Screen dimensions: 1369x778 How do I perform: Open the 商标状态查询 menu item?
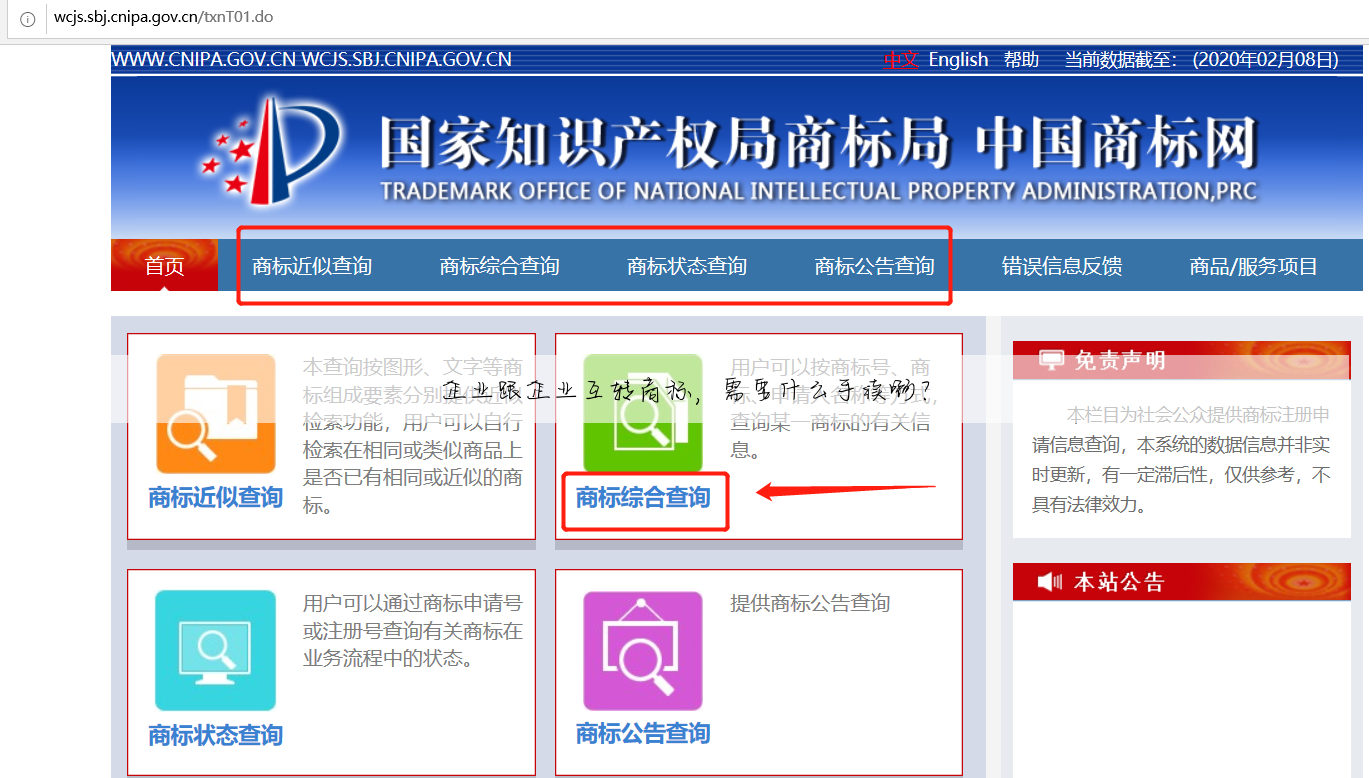tap(686, 265)
